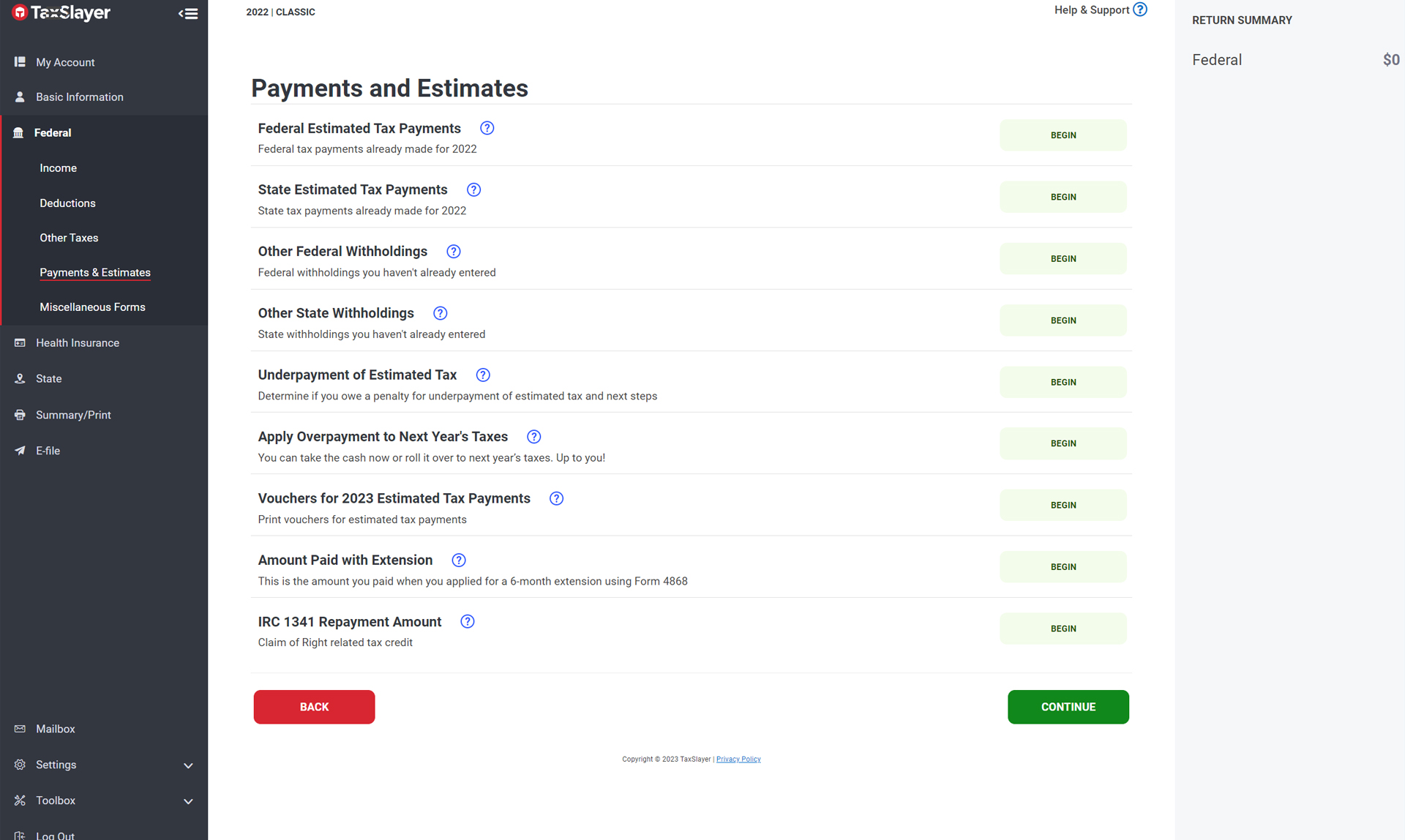Begin Amount Paid with Extension

tap(1063, 567)
